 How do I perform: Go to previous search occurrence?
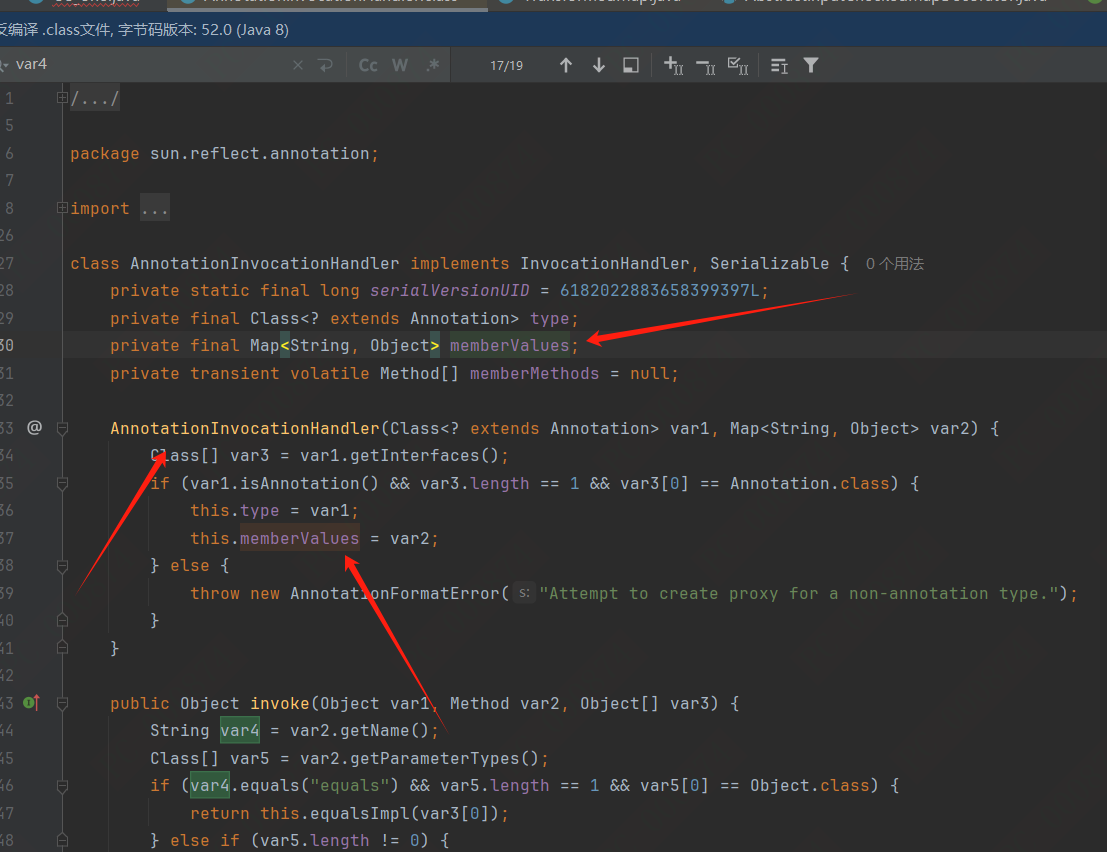coord(566,65)
